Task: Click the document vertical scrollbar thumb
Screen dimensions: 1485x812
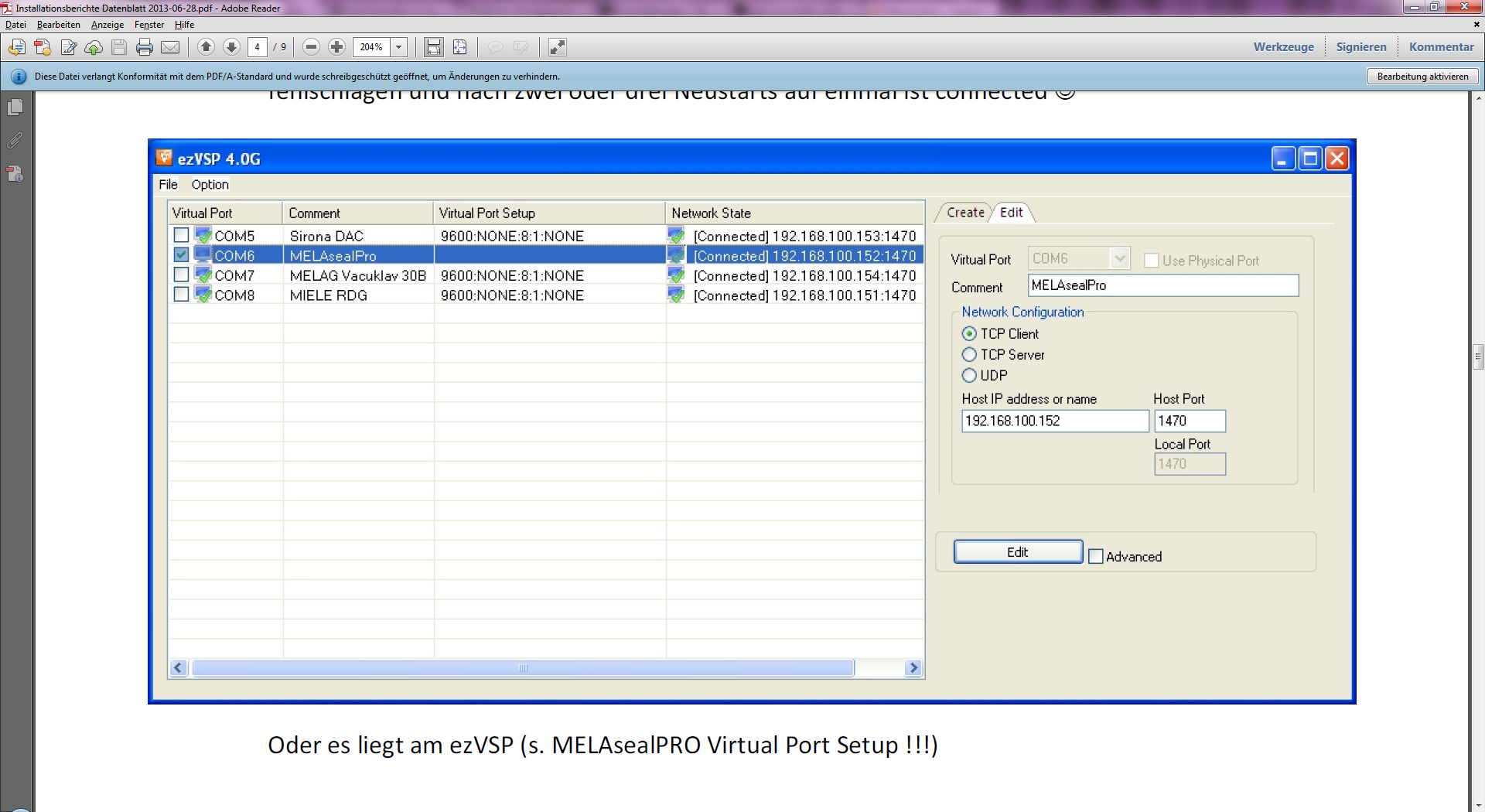Action: [x=1478, y=357]
